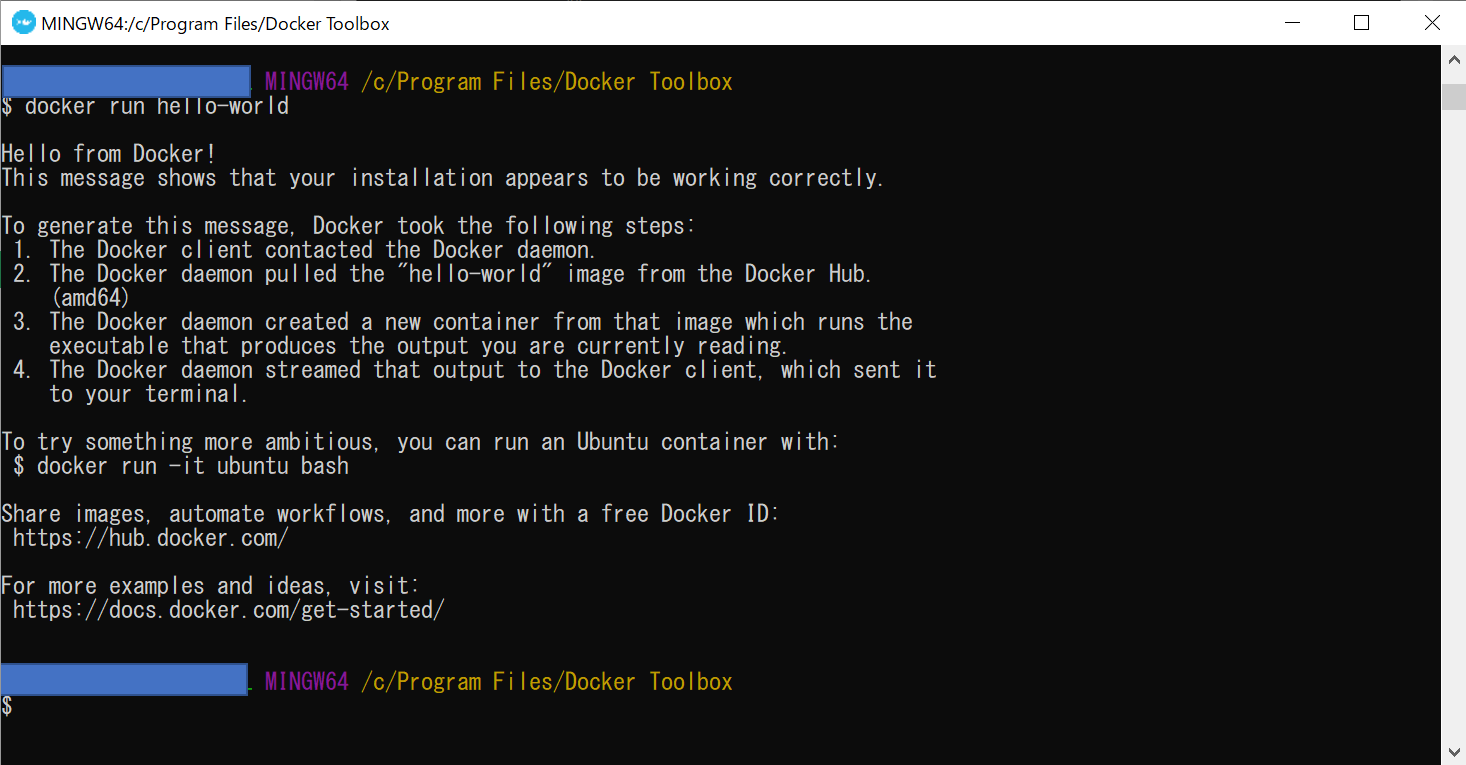Image resolution: width=1466 pixels, height=765 pixels.
Task: Maximize the MINGW64 terminal window
Action: (1361, 22)
